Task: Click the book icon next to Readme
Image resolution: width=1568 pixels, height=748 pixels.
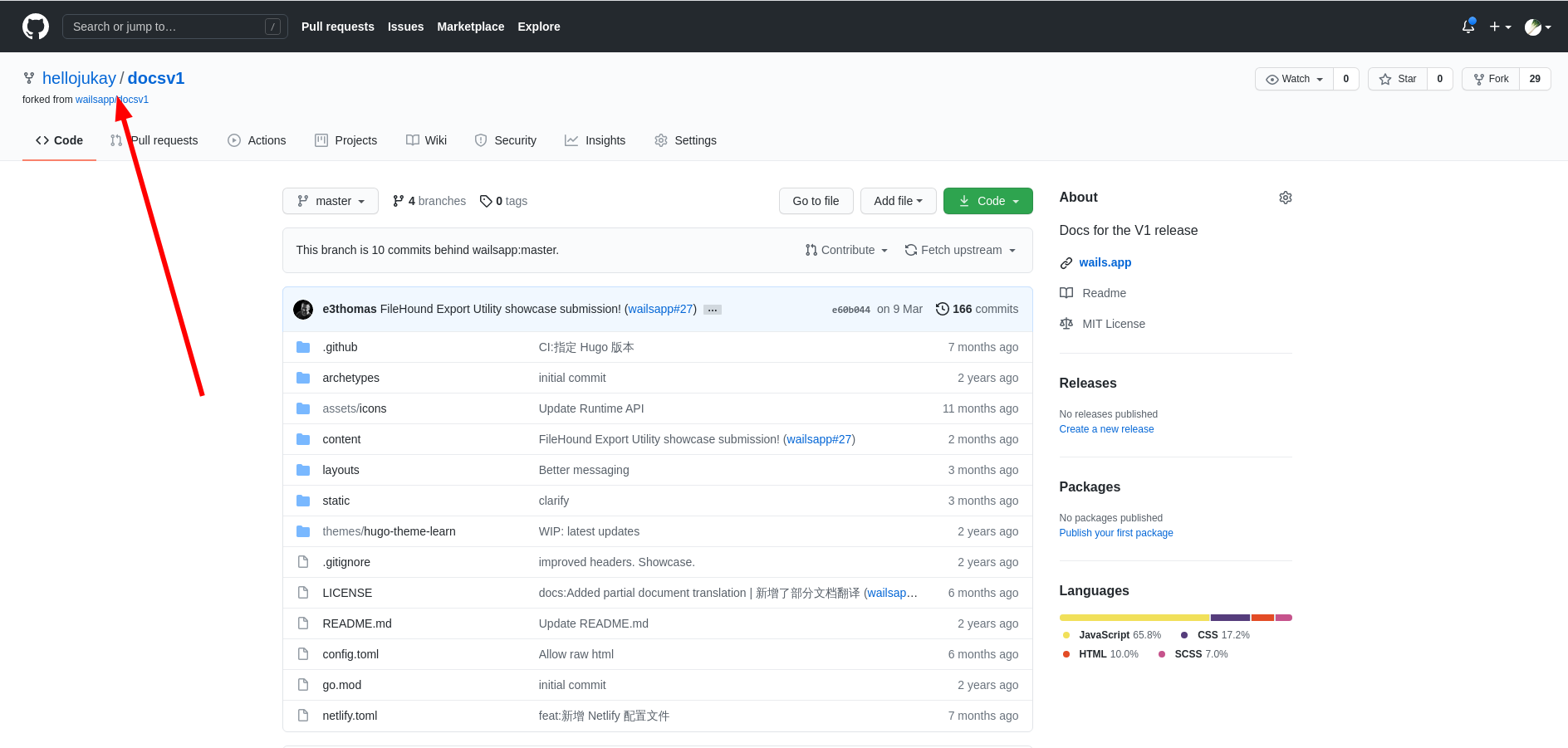Action: pos(1066,293)
